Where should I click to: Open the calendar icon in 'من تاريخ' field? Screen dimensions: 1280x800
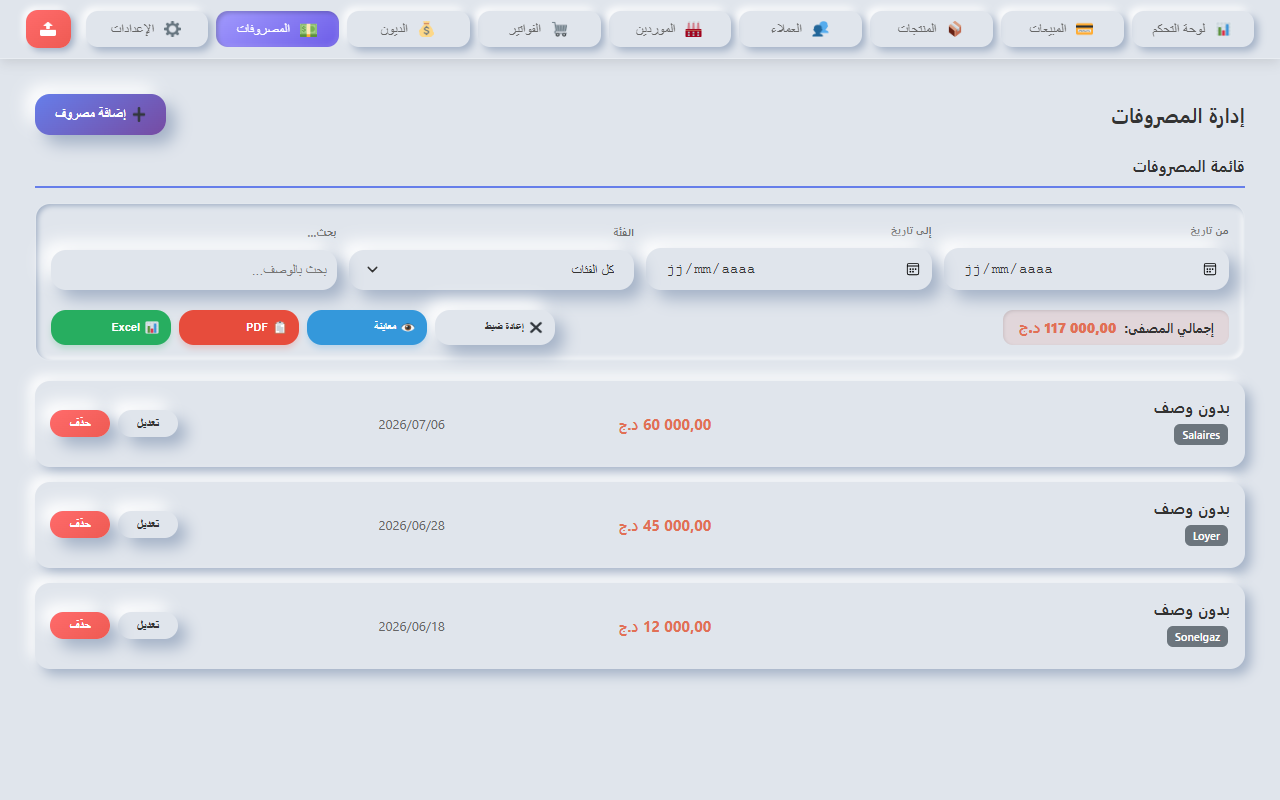click(x=1209, y=269)
